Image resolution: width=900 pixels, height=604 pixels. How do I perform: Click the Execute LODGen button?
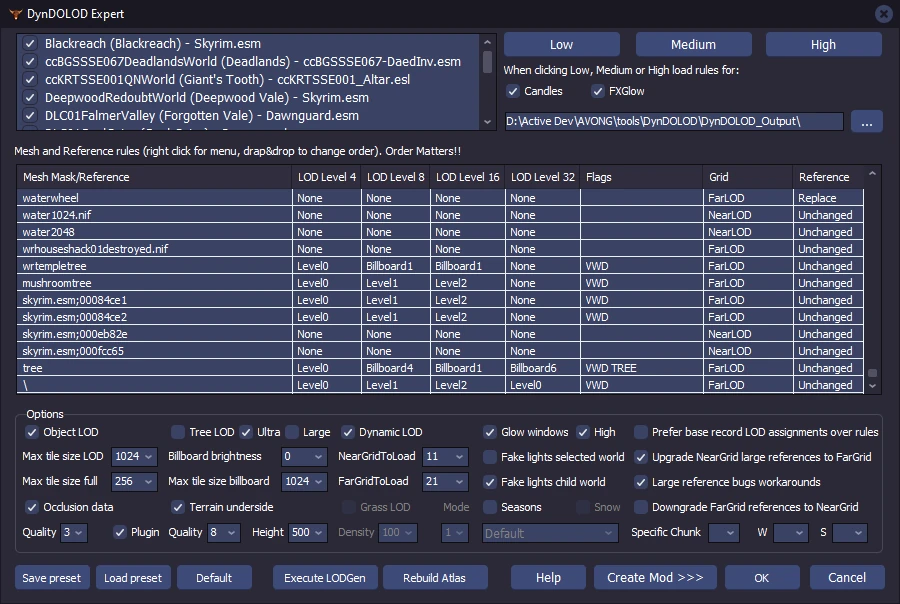325,578
